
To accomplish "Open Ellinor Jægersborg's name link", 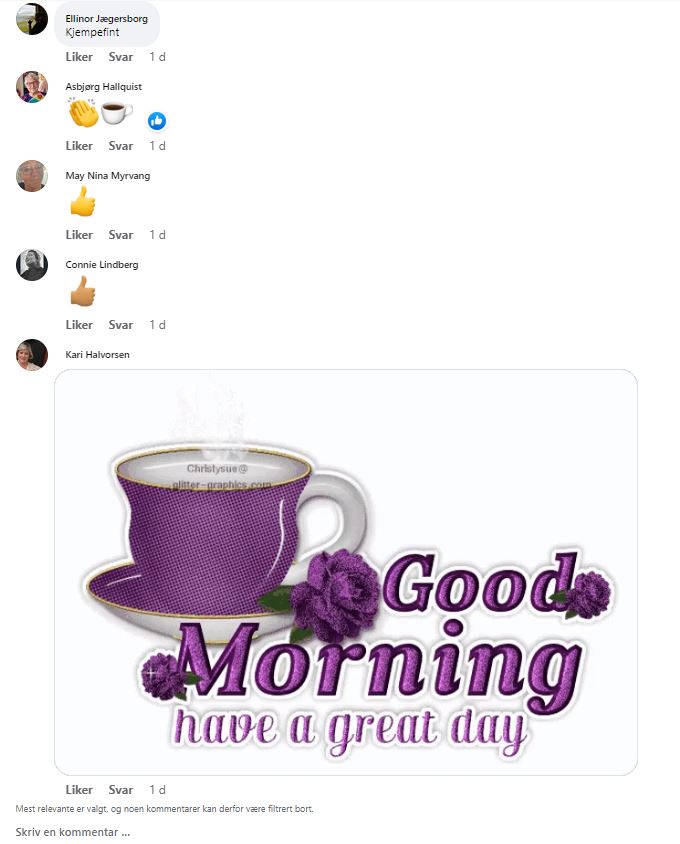I will [107, 18].
